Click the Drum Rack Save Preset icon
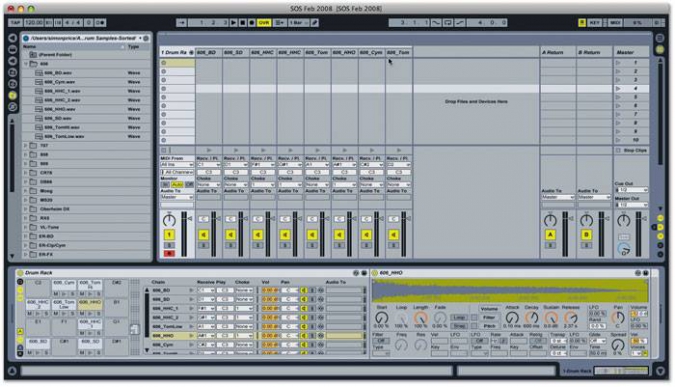The image size is (675, 387). (364, 273)
